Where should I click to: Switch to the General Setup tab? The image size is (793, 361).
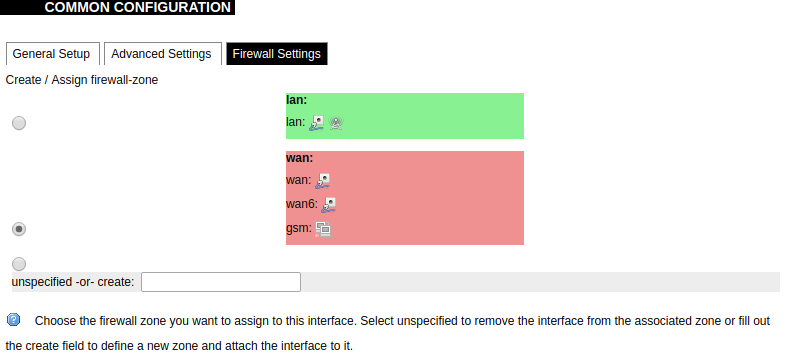(53, 54)
